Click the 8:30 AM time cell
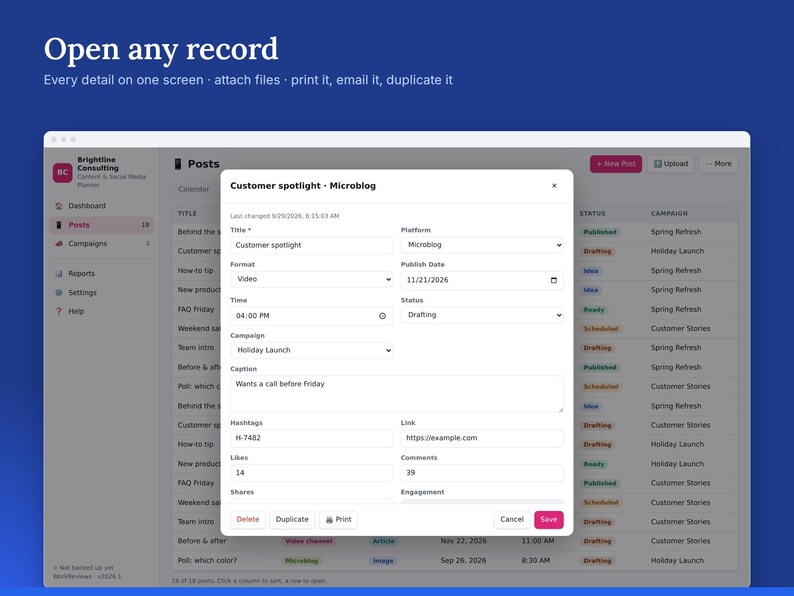 pos(536,561)
